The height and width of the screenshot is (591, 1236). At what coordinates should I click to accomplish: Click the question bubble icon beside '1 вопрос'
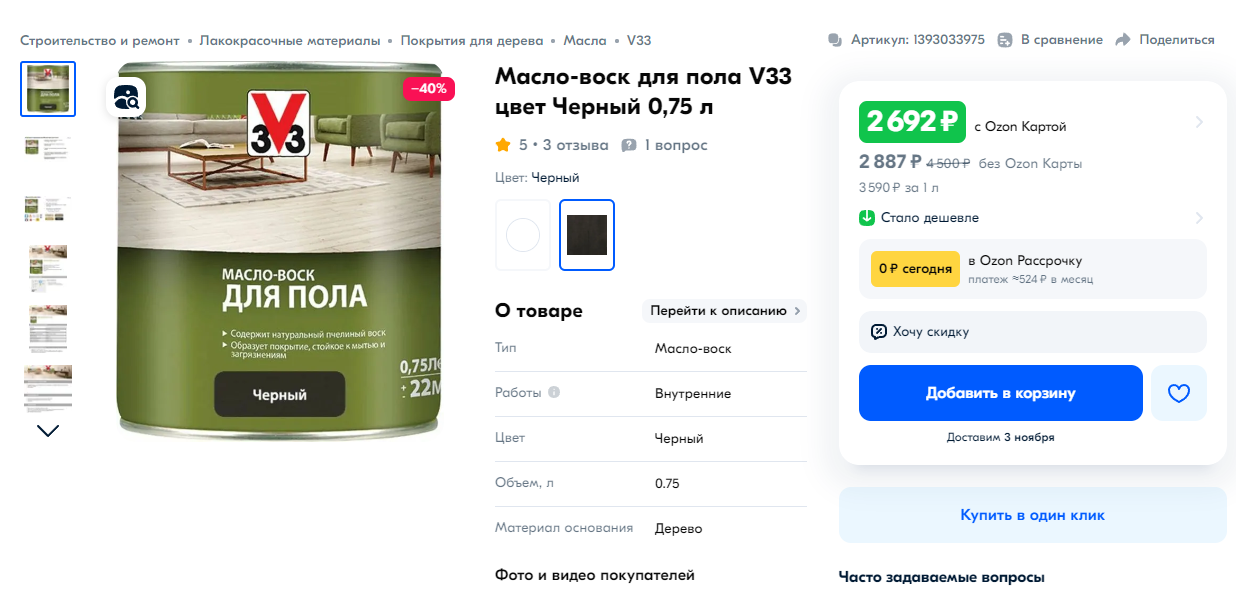[629, 145]
